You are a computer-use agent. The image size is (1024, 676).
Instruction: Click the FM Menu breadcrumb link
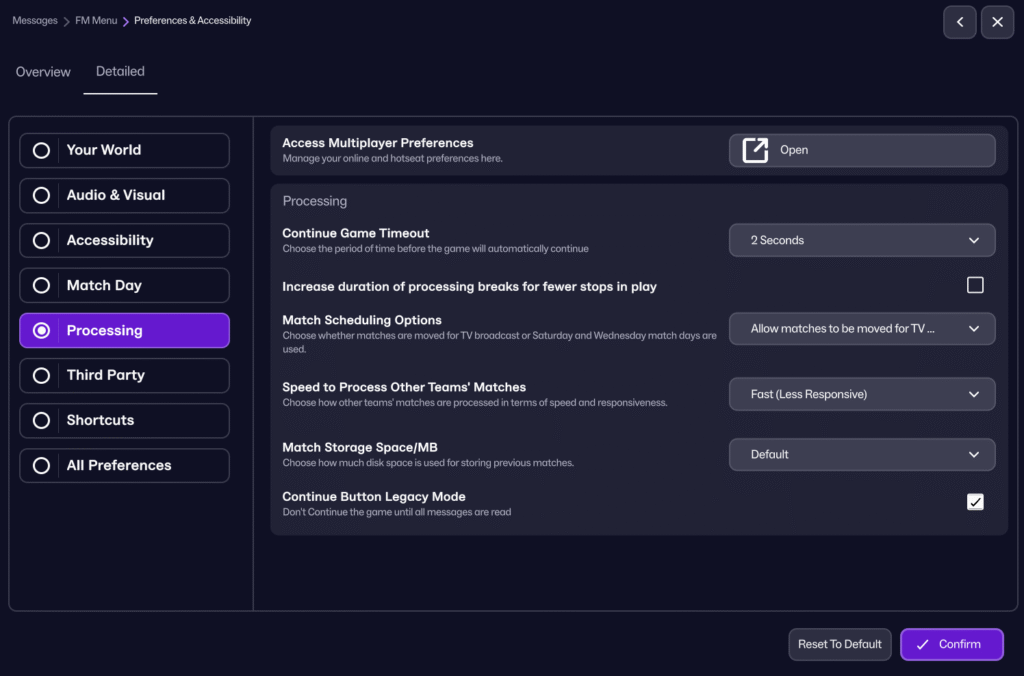pyautogui.click(x=96, y=20)
